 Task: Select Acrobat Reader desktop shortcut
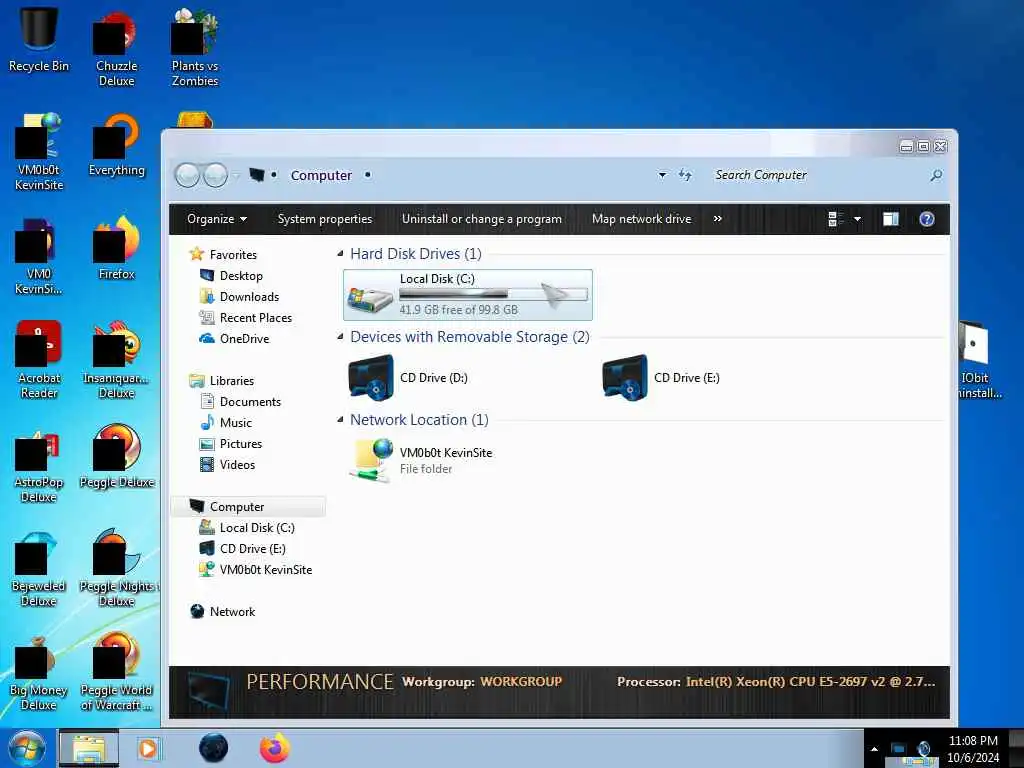click(x=39, y=360)
